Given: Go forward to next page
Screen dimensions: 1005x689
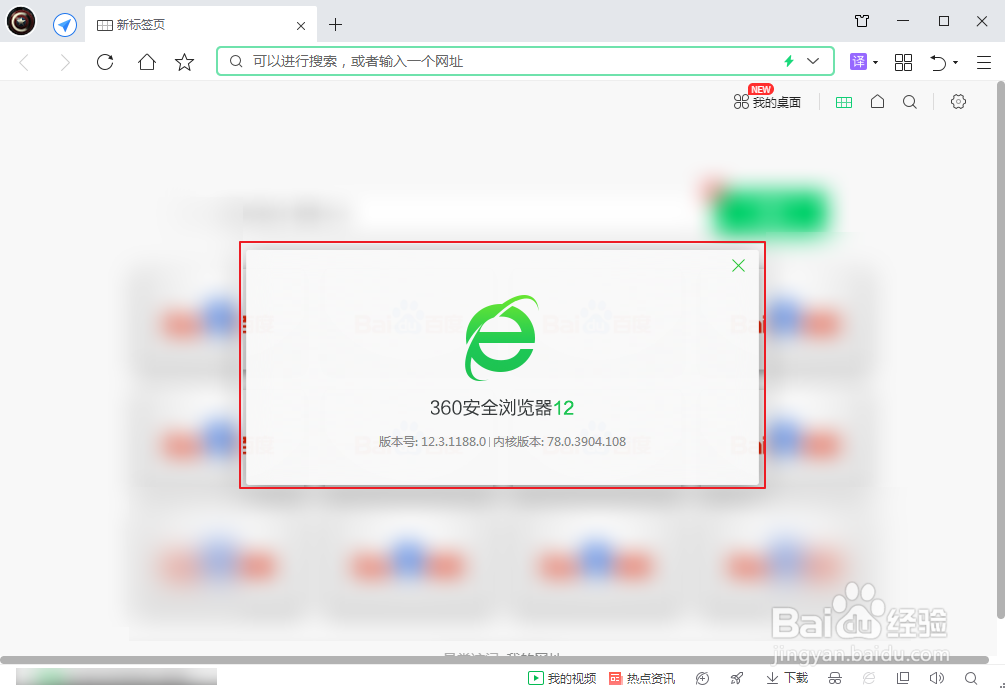Looking at the screenshot, I should tap(65, 62).
